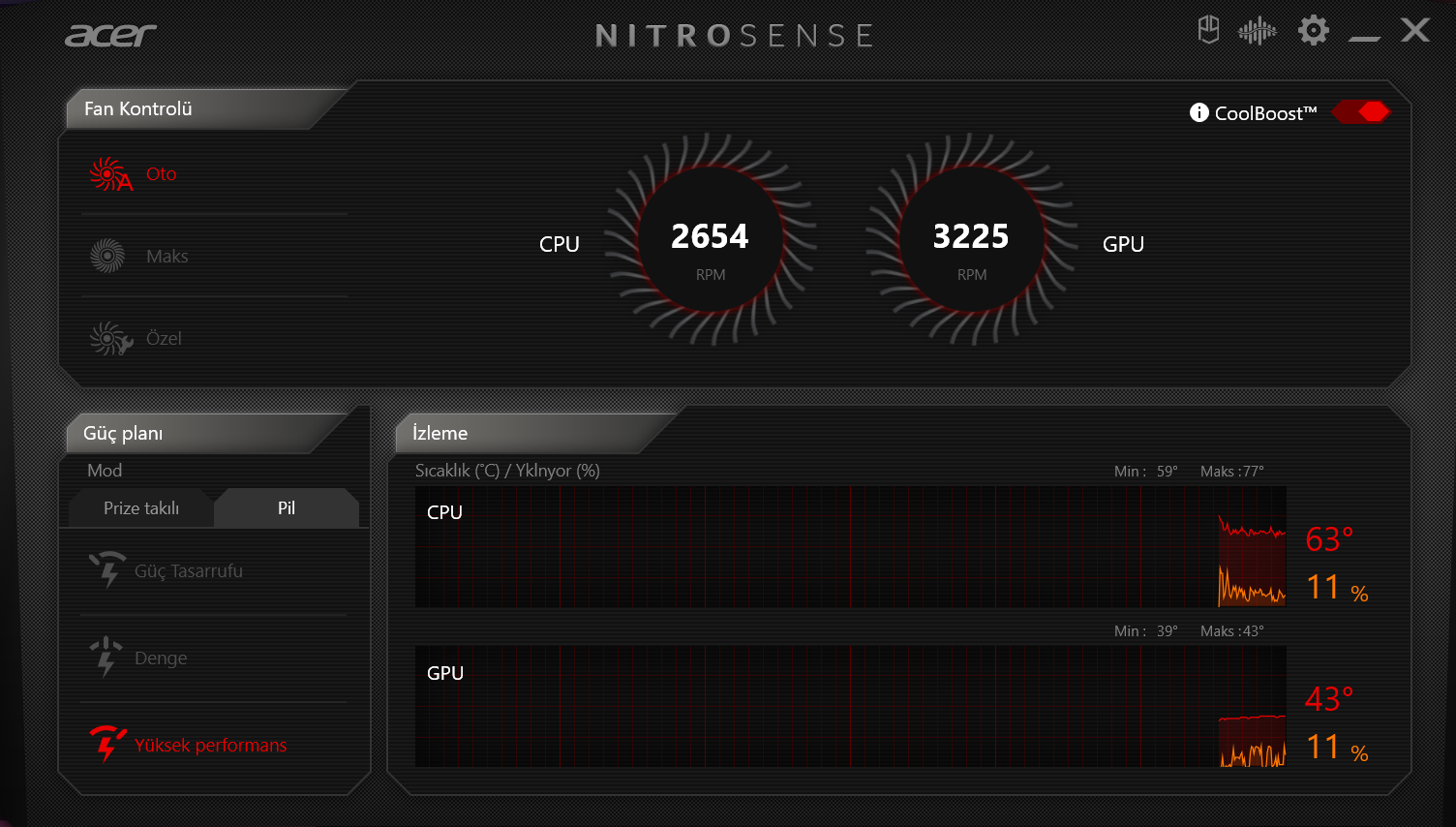This screenshot has width=1456, height=827.
Task: Click the Denge power plan icon
Action: click(106, 657)
